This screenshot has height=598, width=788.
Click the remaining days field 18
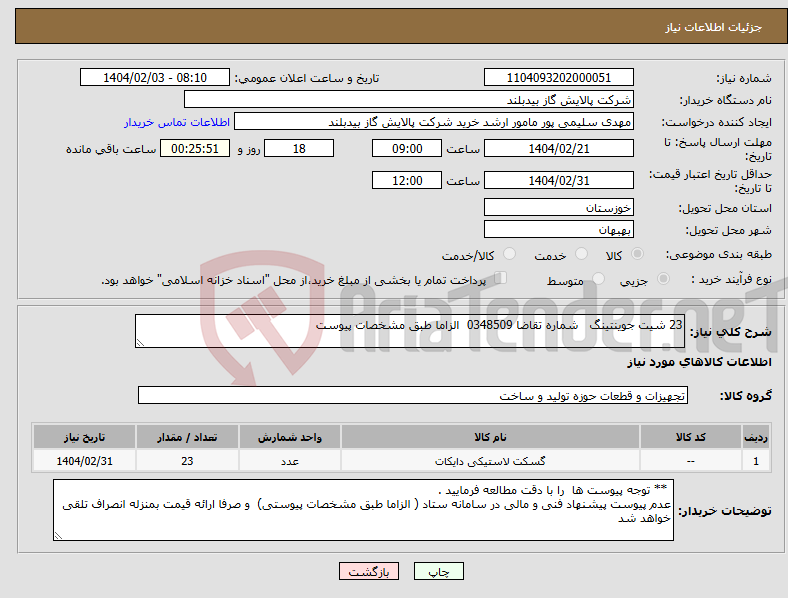299,148
